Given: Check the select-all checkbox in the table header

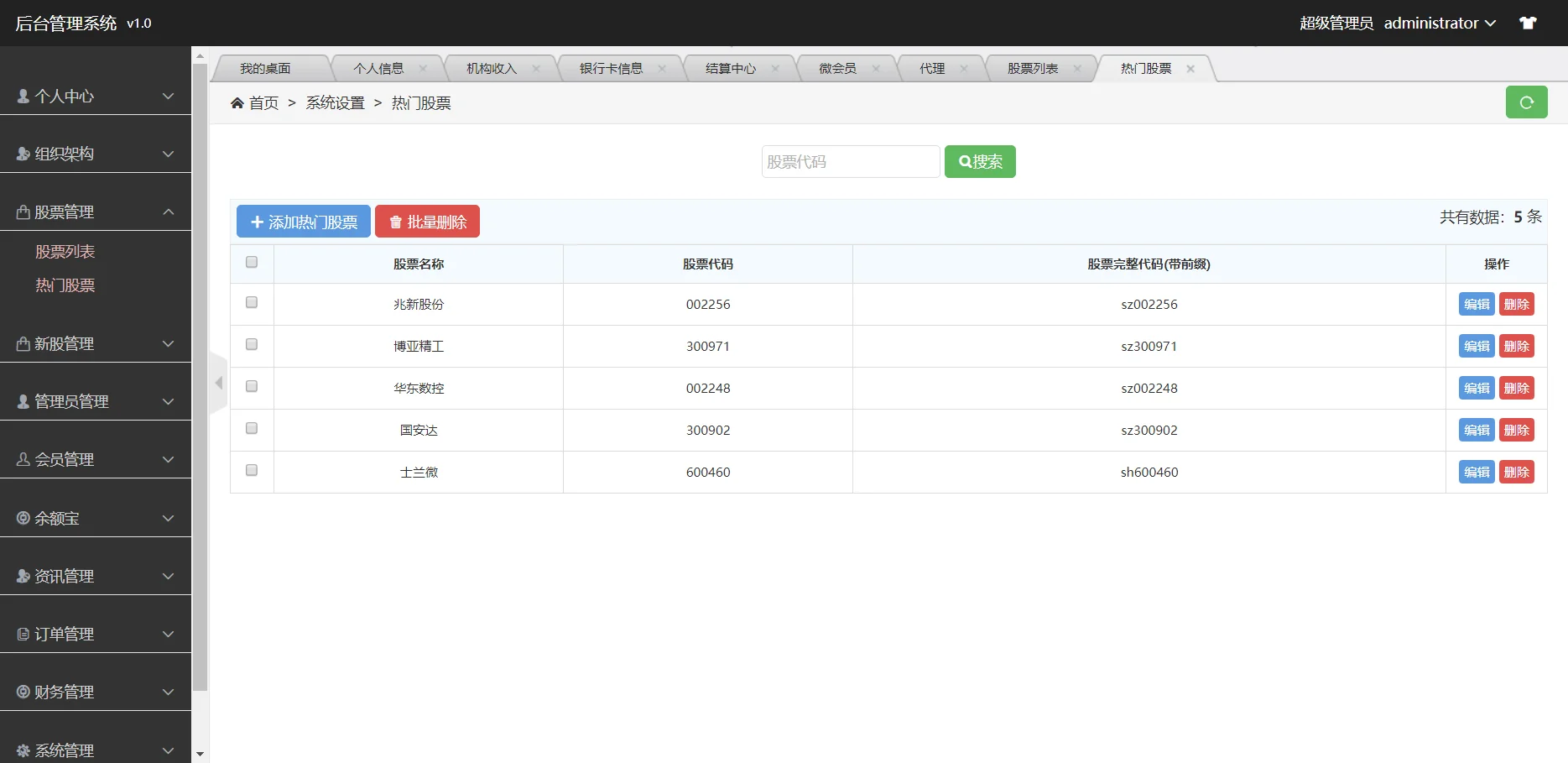Looking at the screenshot, I should point(251,263).
